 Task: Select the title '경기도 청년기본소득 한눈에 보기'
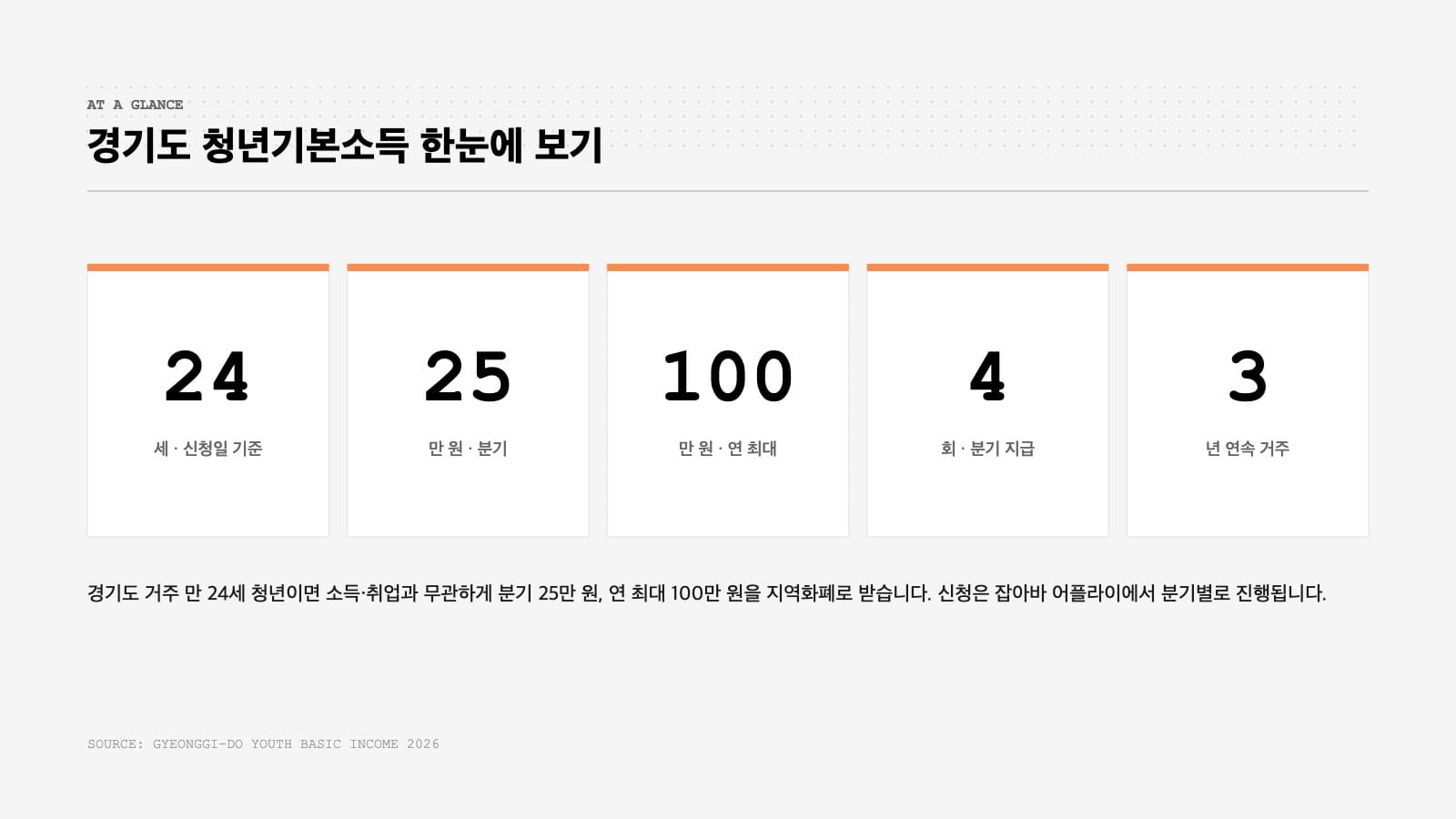[x=345, y=146]
